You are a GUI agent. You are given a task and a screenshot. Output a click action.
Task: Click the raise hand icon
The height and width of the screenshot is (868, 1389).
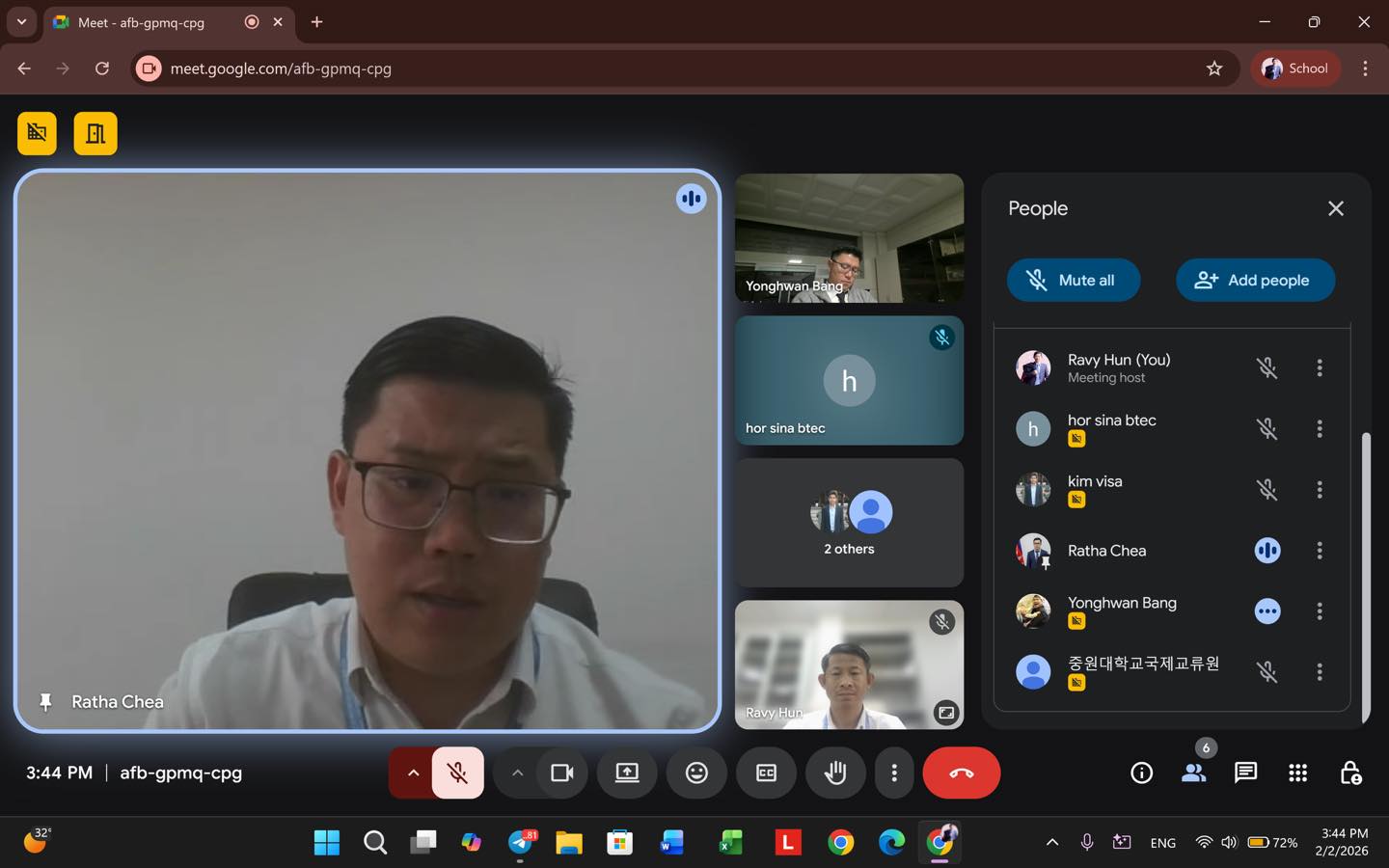835,773
